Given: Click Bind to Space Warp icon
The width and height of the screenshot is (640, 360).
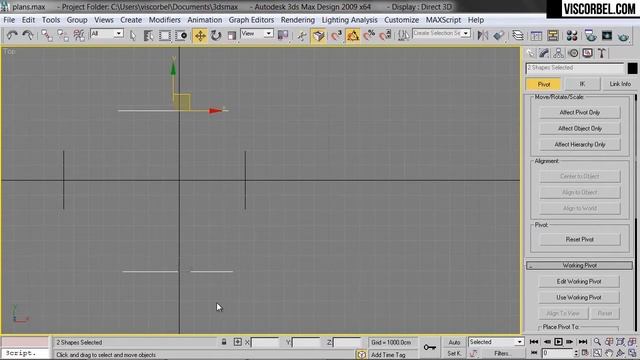Looking at the screenshot, I should (x=79, y=36).
